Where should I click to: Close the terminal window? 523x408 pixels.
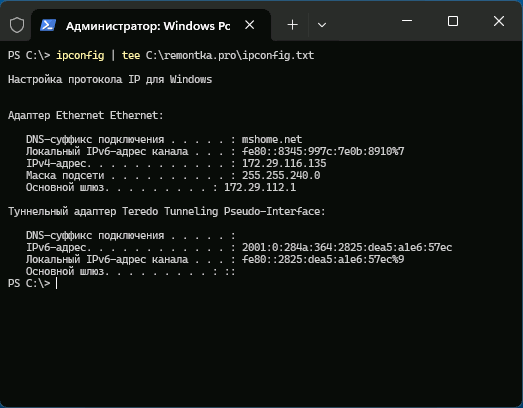click(499, 21)
